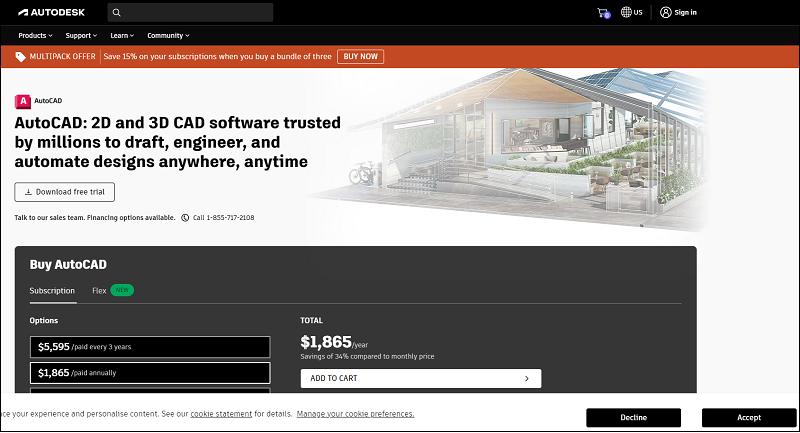Viewport: 800px width, 433px height.
Task: Click the Autodesk logo
Action: (x=52, y=12)
